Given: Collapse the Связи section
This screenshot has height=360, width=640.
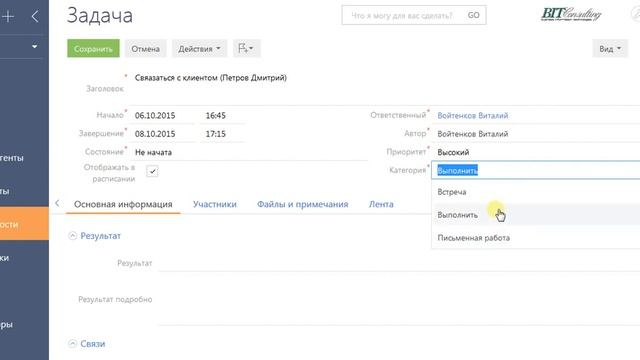Looking at the screenshot, I should (73, 344).
